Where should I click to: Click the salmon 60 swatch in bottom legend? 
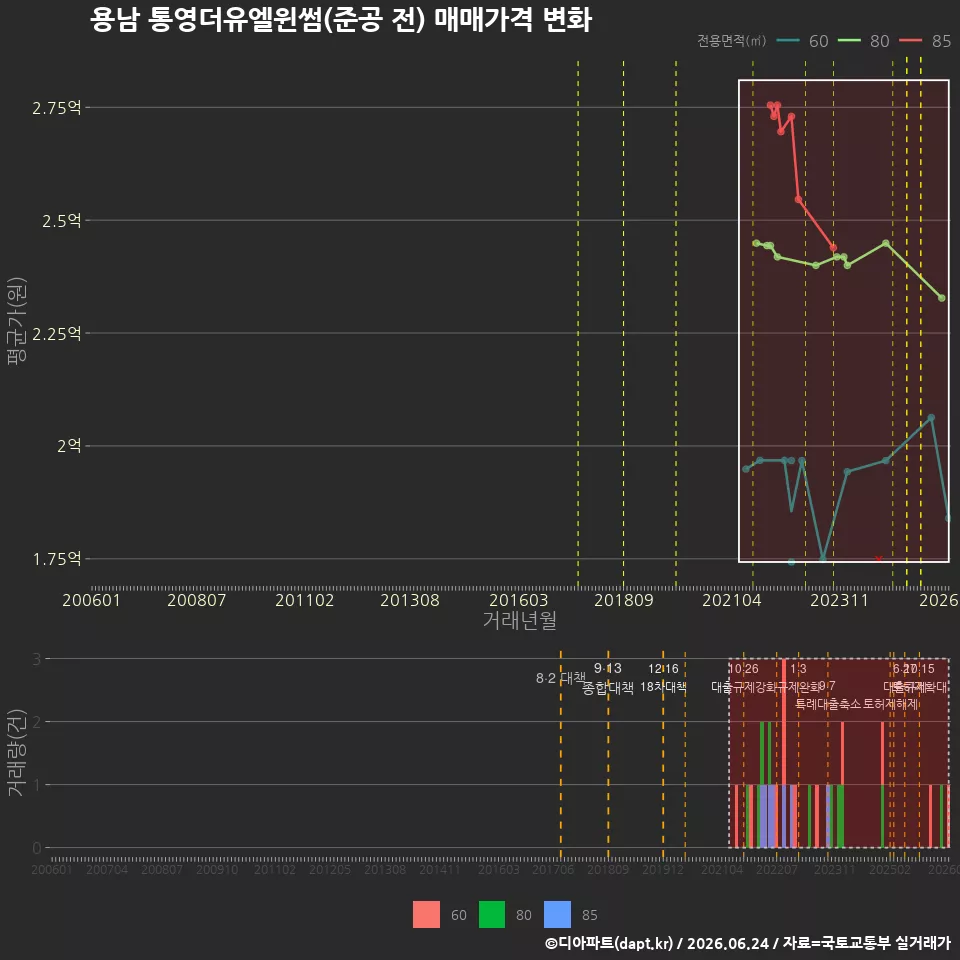426,915
